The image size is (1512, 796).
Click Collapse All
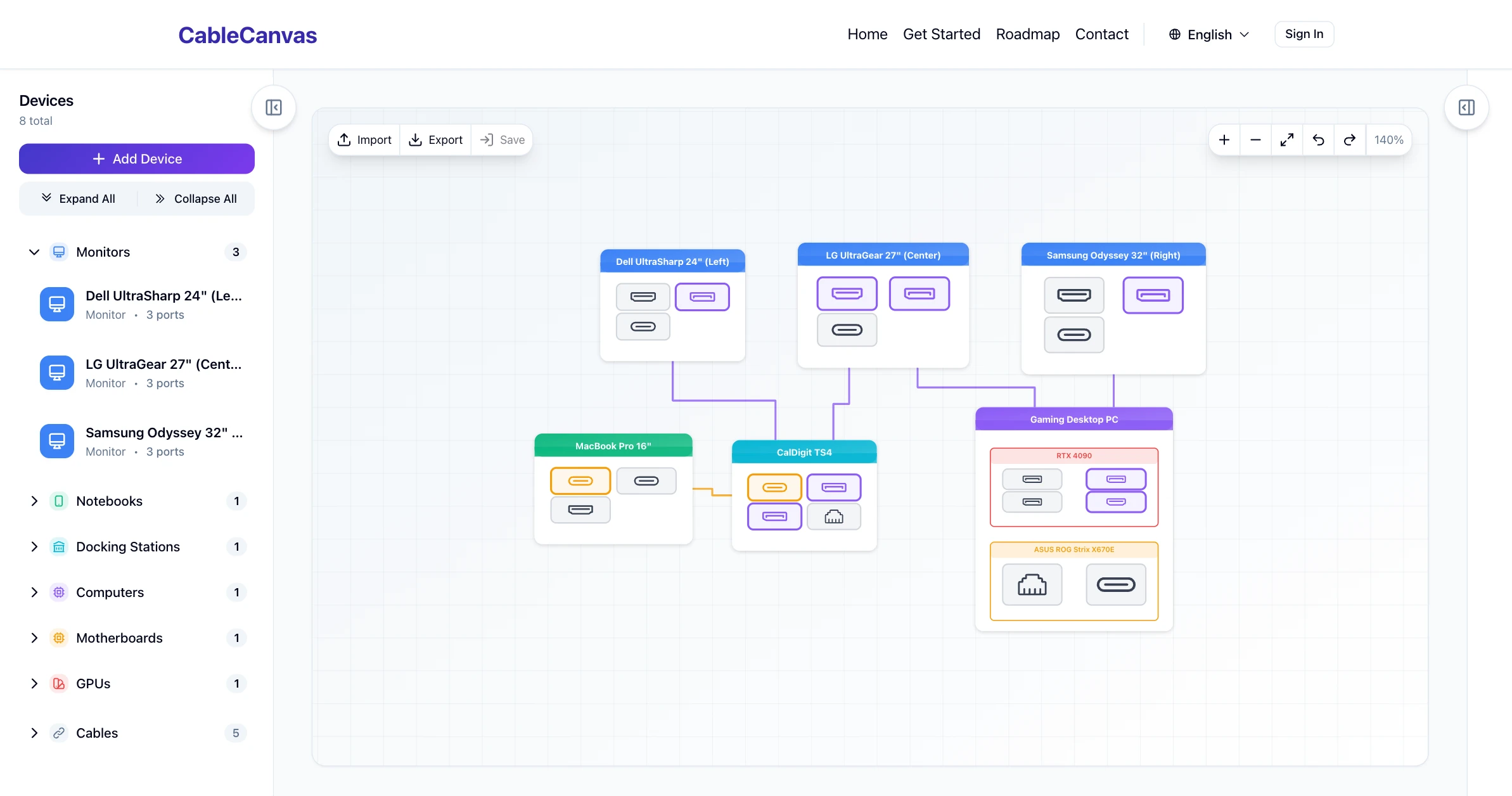pyautogui.click(x=196, y=199)
